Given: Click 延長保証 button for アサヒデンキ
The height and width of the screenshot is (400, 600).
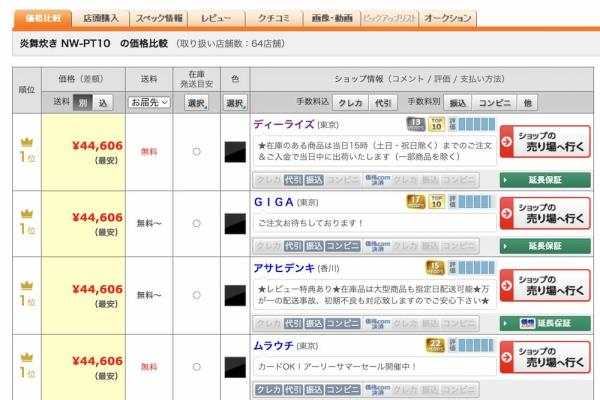Looking at the screenshot, I should point(545,323).
